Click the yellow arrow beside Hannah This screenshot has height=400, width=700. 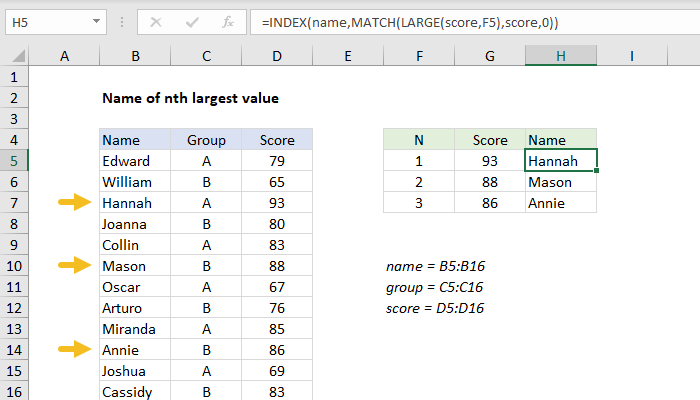click(73, 203)
